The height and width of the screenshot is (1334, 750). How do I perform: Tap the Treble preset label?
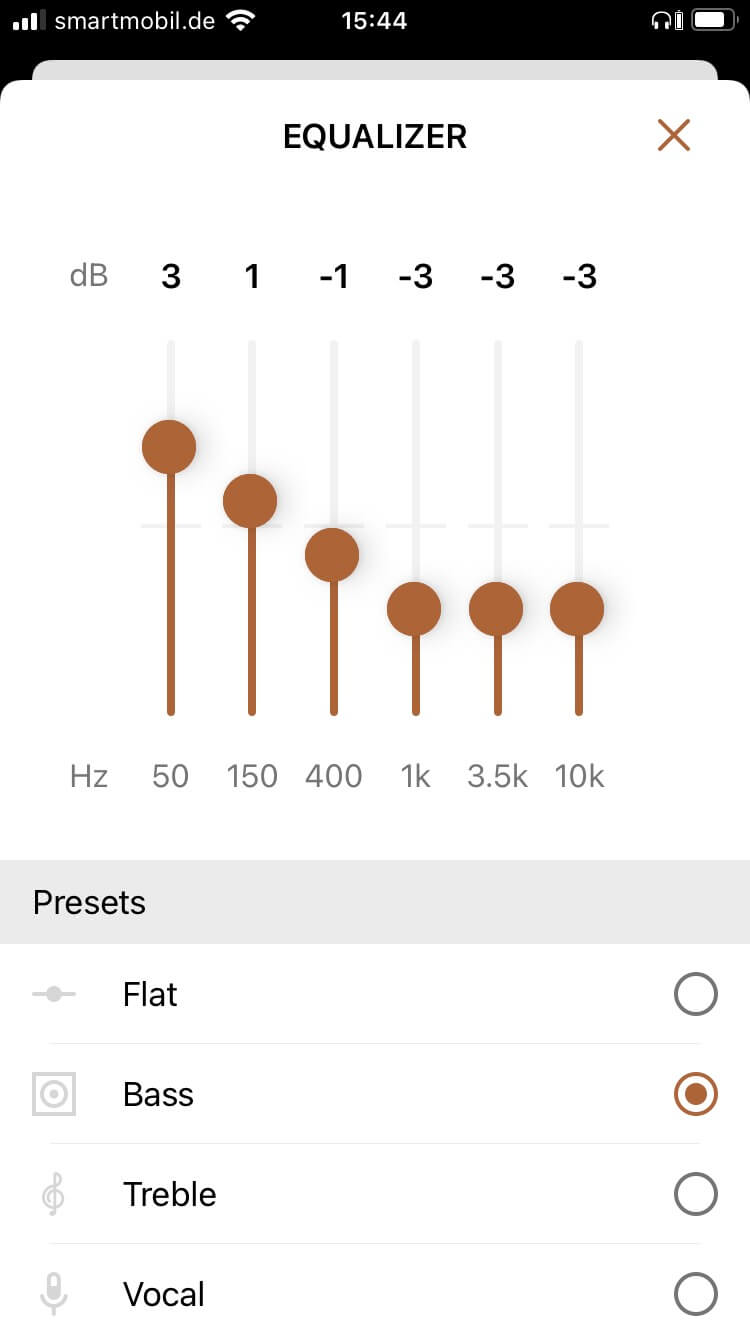(x=169, y=1194)
